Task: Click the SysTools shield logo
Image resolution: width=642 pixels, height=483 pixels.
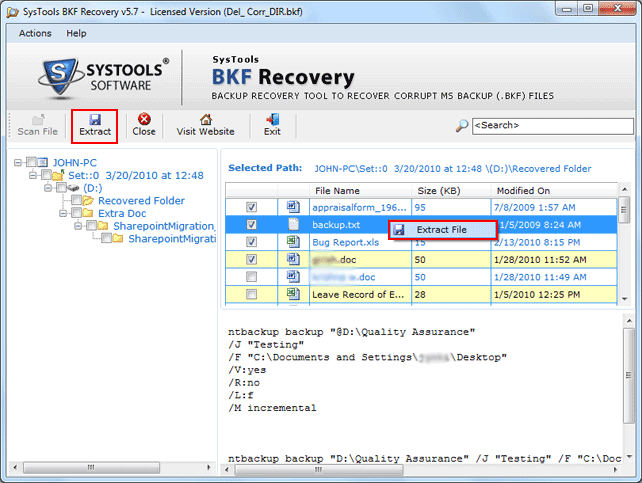Action: pos(61,77)
